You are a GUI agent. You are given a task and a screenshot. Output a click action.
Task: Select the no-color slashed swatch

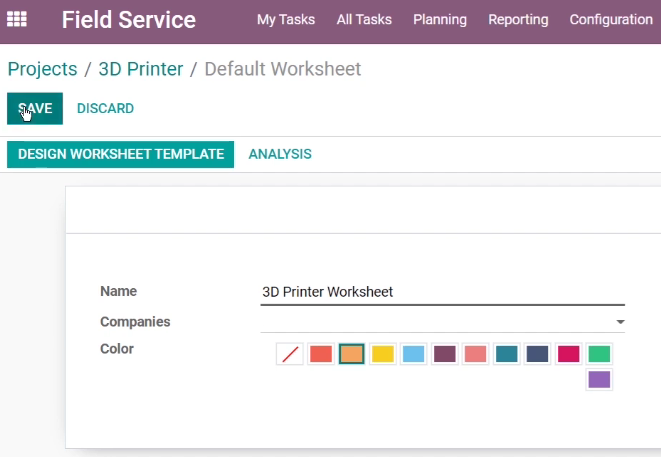pyautogui.click(x=290, y=354)
